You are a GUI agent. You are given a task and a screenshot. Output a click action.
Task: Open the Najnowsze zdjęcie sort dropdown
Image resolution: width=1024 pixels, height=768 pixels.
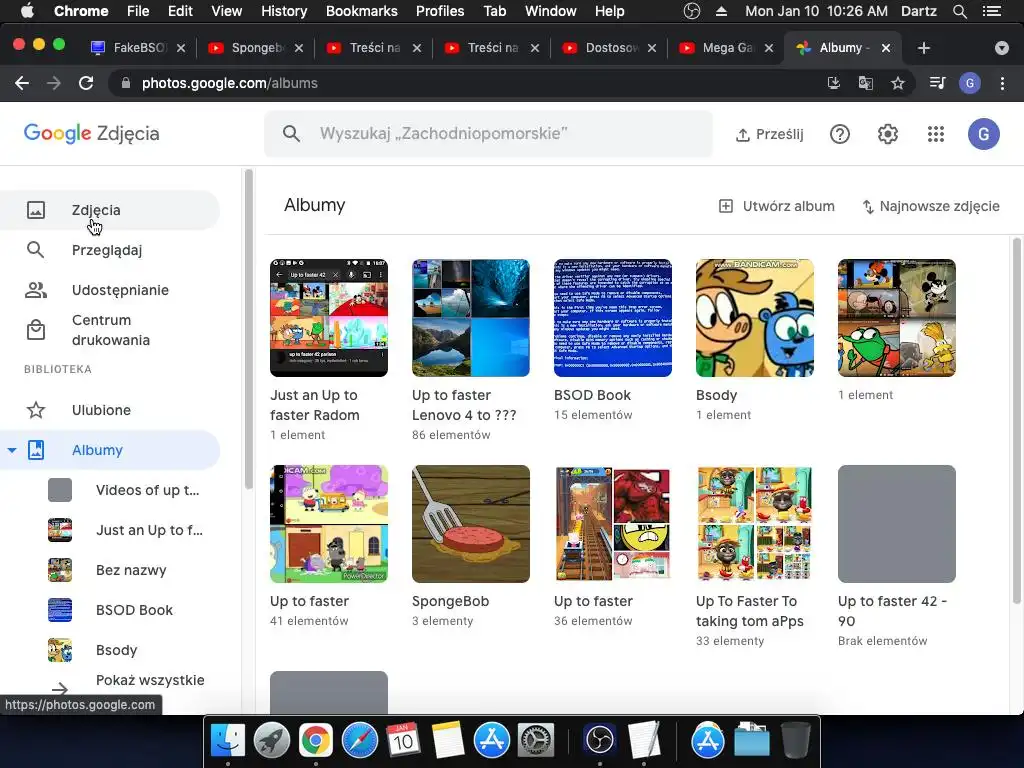931,206
